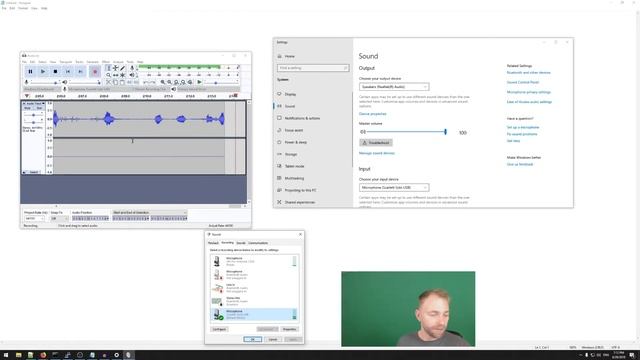Image resolution: width=640 pixels, height=360 pixels.
Task: Select the Draw pencil tool
Action: click(122, 68)
